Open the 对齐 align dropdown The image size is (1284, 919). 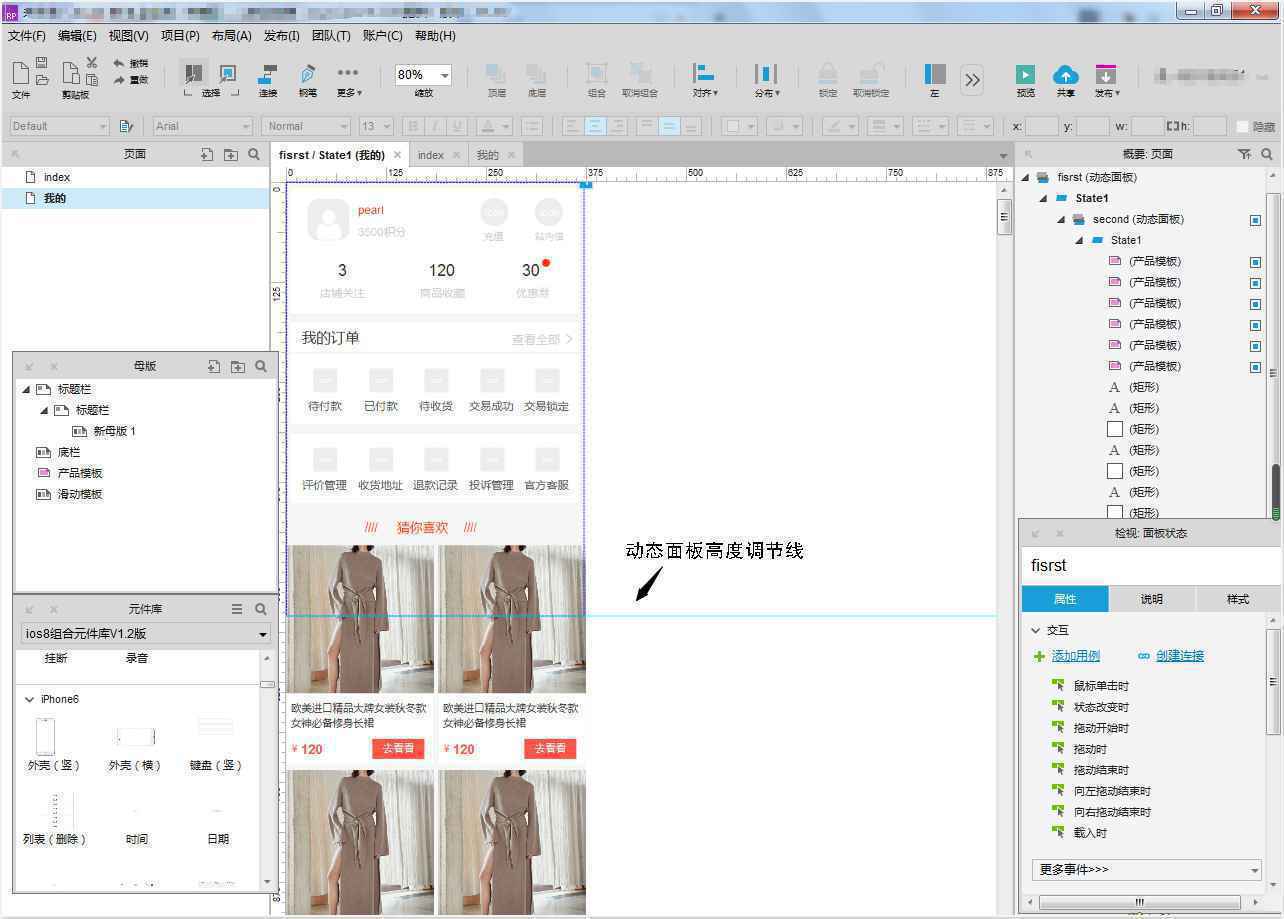coord(705,80)
